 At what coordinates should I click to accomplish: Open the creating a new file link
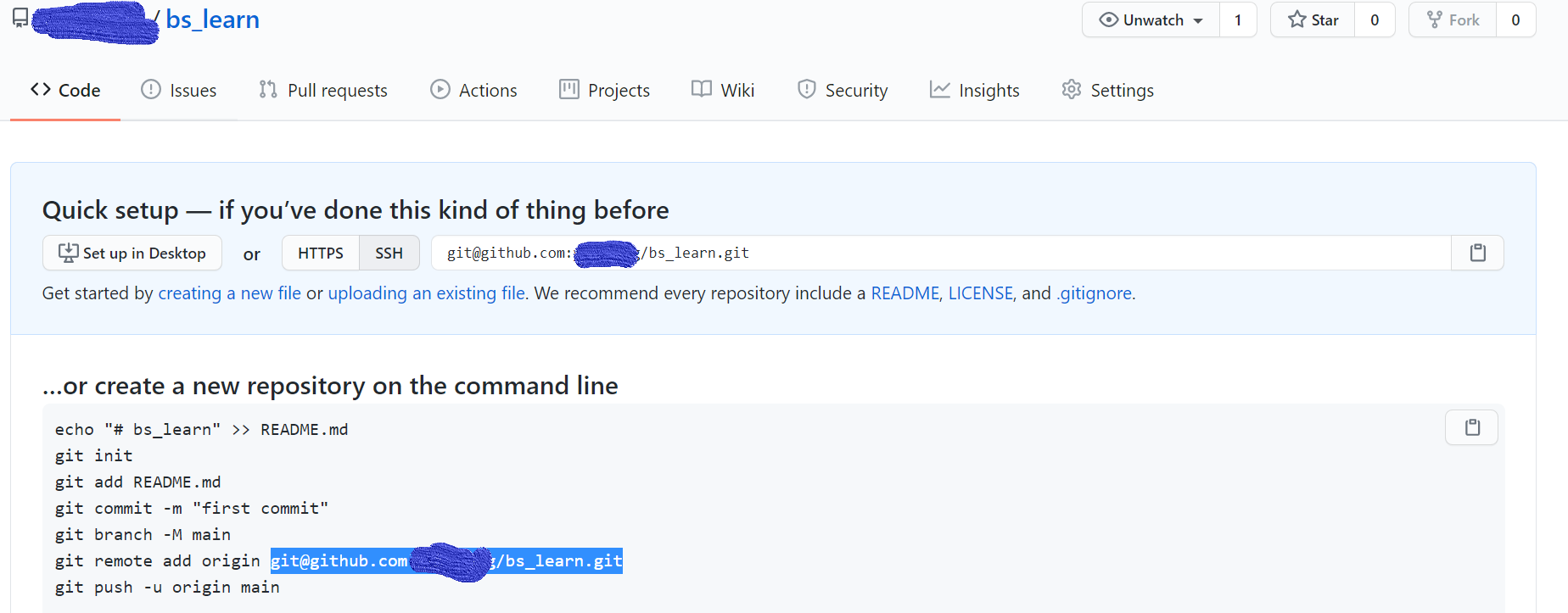click(x=229, y=293)
